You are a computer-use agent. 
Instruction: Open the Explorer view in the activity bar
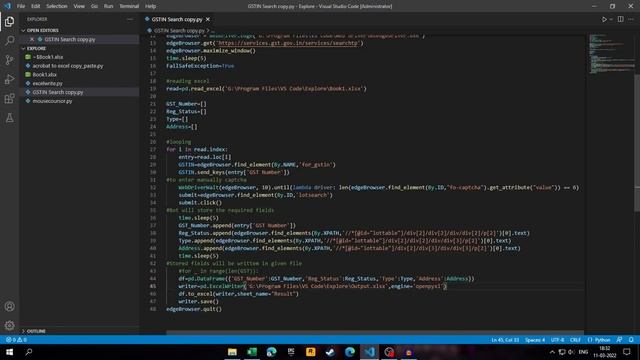pyautogui.click(x=9, y=21)
